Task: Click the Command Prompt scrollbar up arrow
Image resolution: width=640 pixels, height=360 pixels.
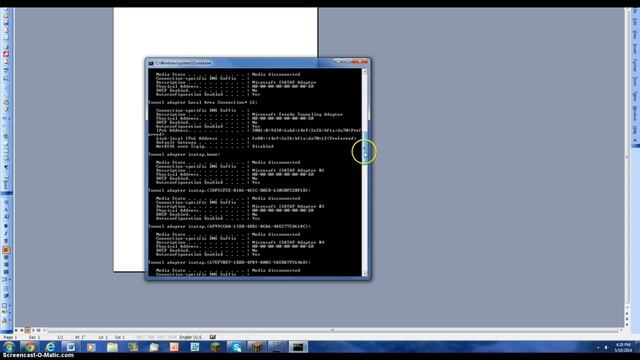Action: (364, 72)
